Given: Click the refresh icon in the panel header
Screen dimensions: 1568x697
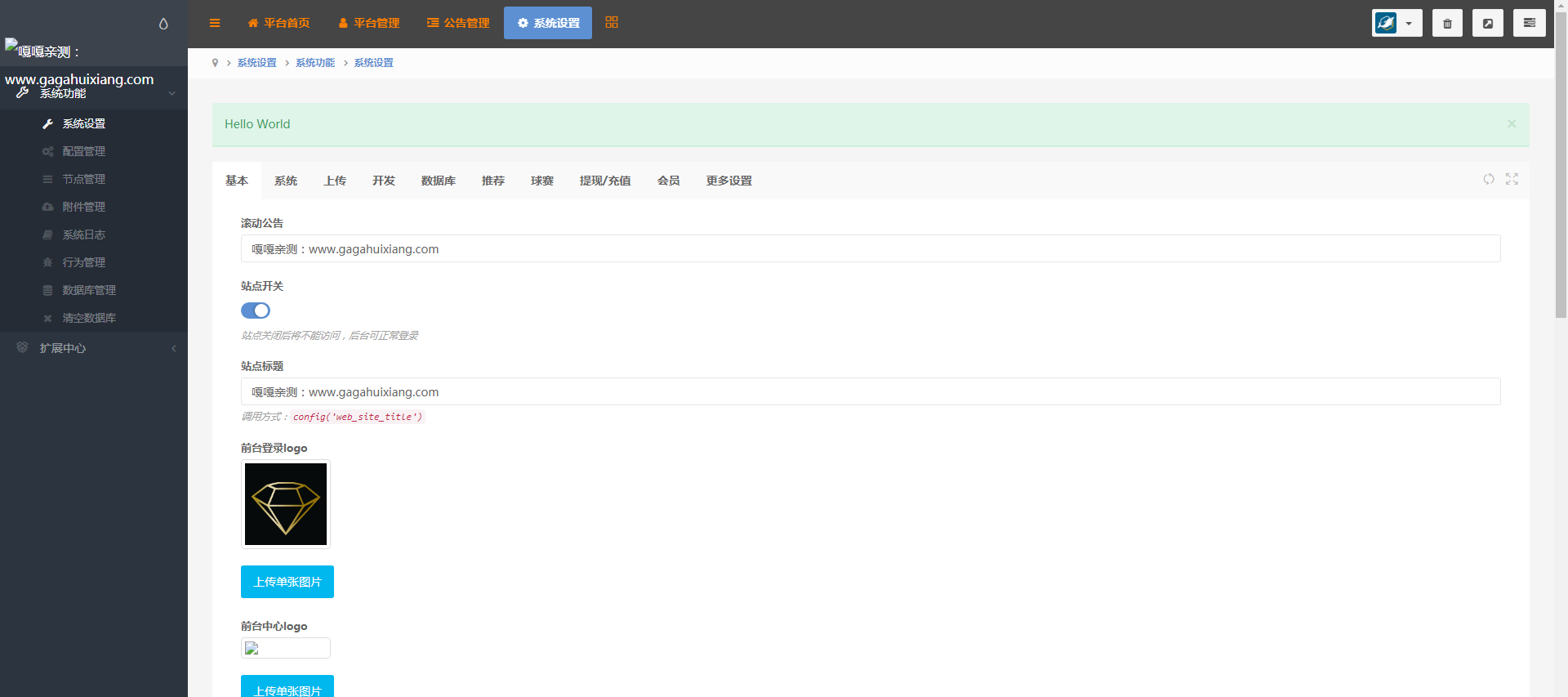Looking at the screenshot, I should 1489,179.
